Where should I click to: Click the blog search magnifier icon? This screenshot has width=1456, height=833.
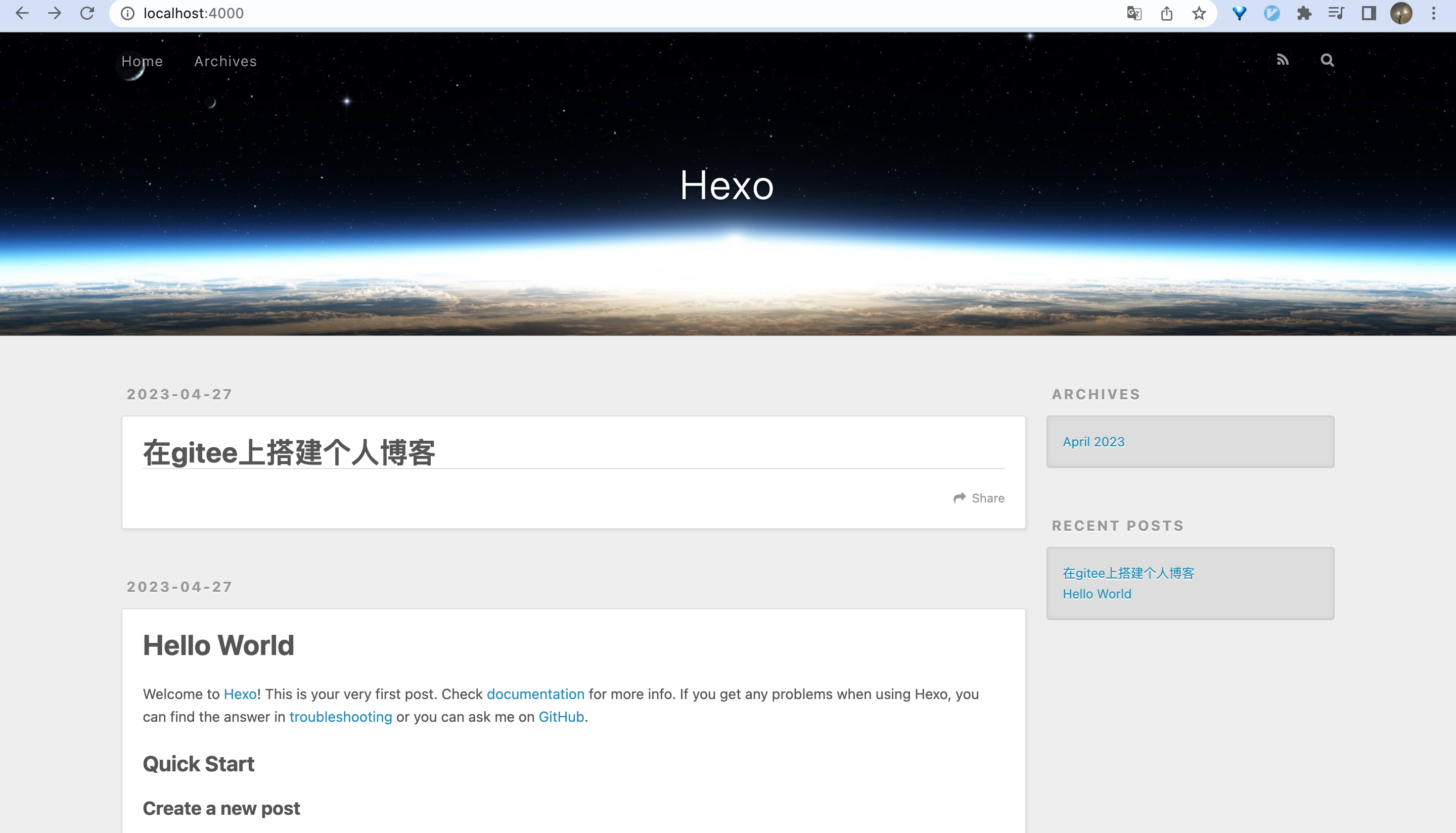pos(1327,60)
